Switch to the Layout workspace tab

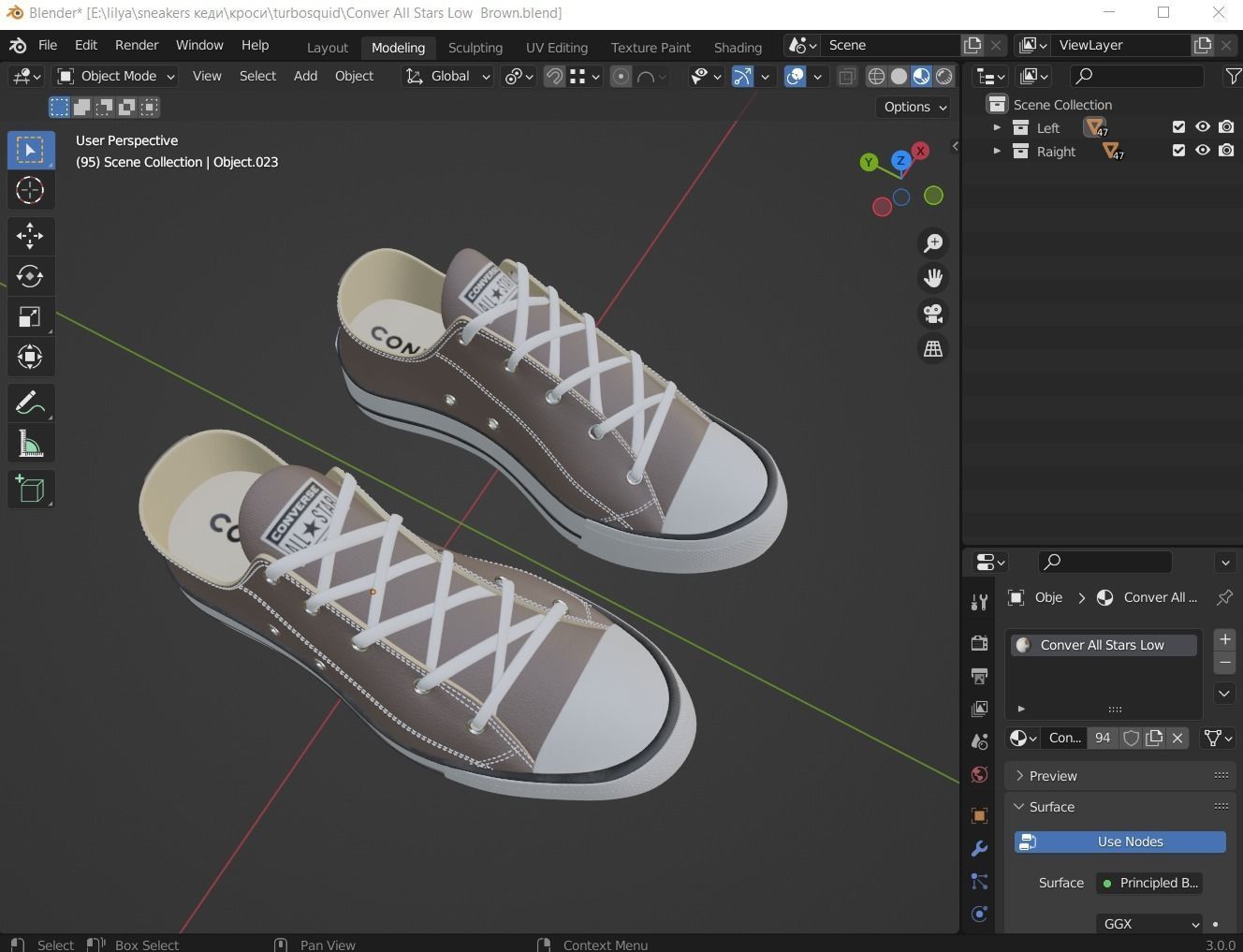tap(328, 47)
